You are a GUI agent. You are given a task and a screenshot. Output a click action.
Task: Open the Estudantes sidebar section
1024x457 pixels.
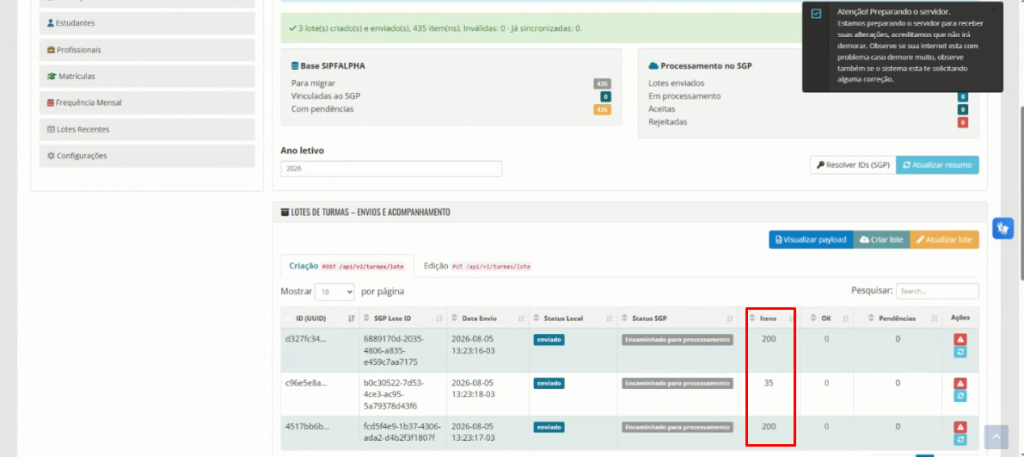click(x=147, y=23)
